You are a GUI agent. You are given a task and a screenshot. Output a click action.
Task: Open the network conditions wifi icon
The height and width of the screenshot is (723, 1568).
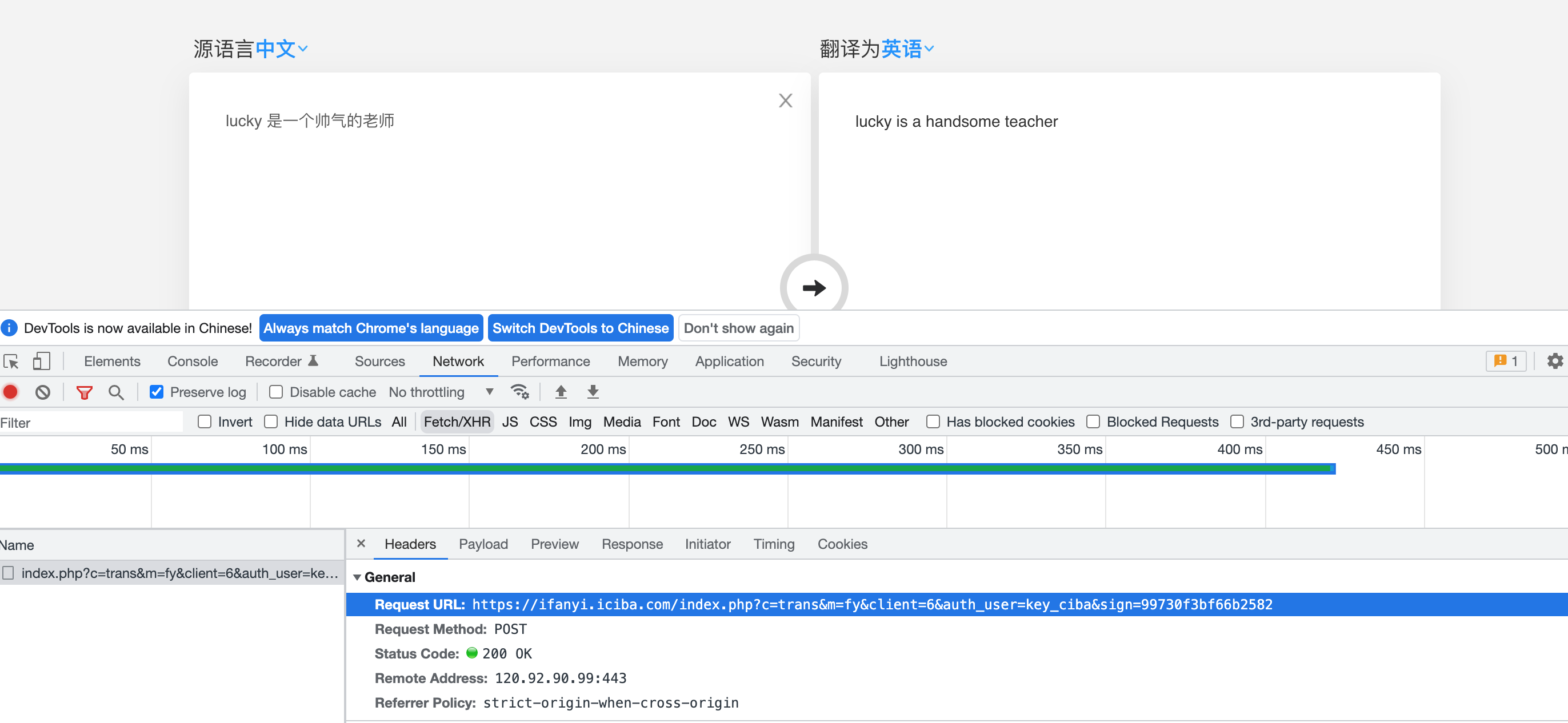pyautogui.click(x=519, y=392)
